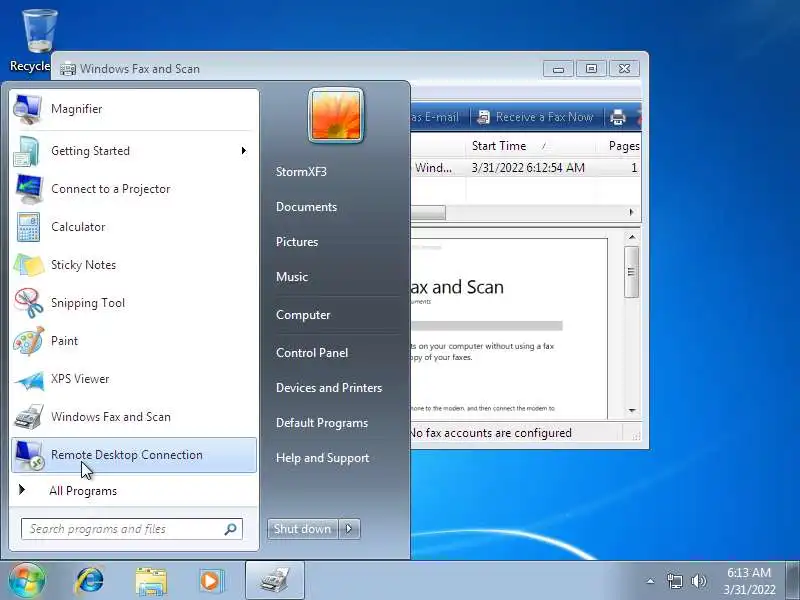The height and width of the screenshot is (600, 800).
Task: Click the Pages column header
Action: [619, 146]
